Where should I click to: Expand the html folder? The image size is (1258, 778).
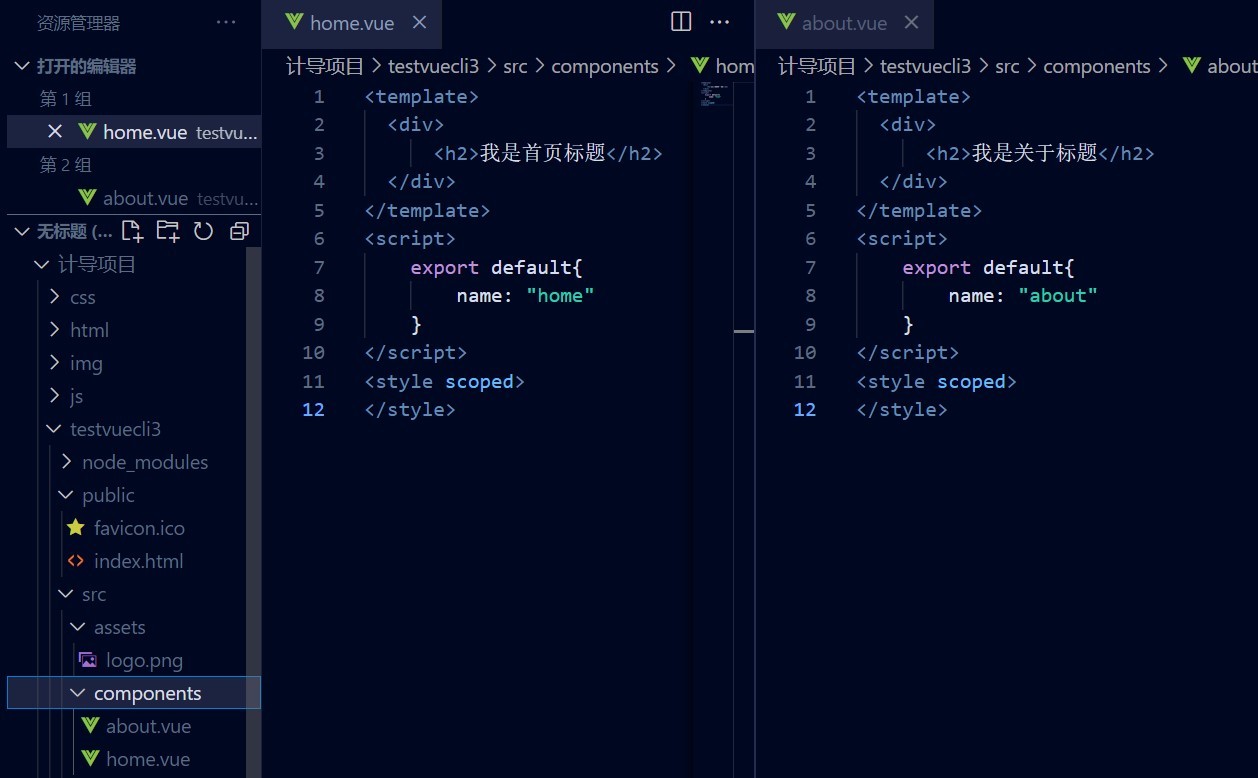point(55,330)
